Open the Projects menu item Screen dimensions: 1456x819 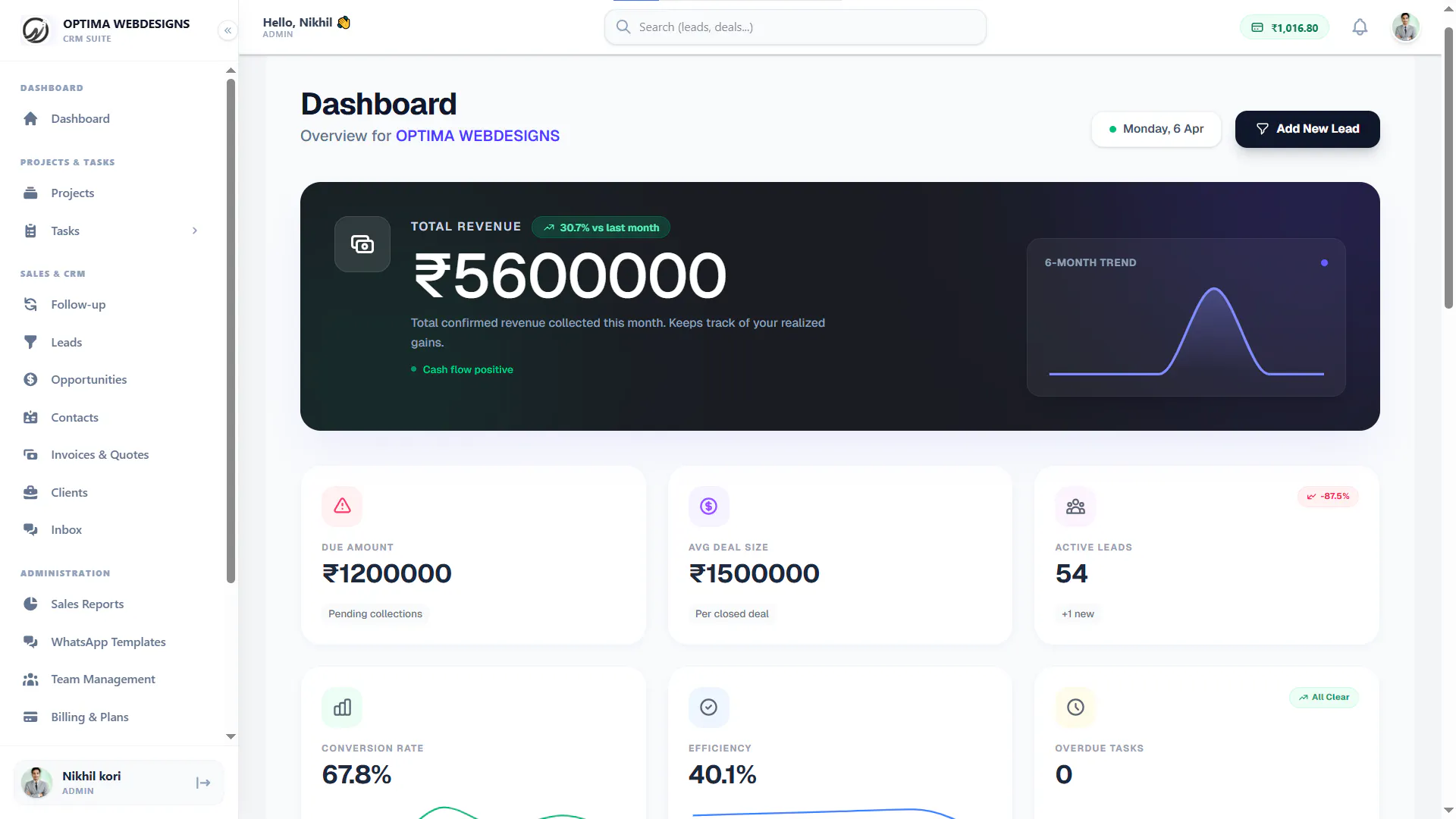click(x=73, y=193)
